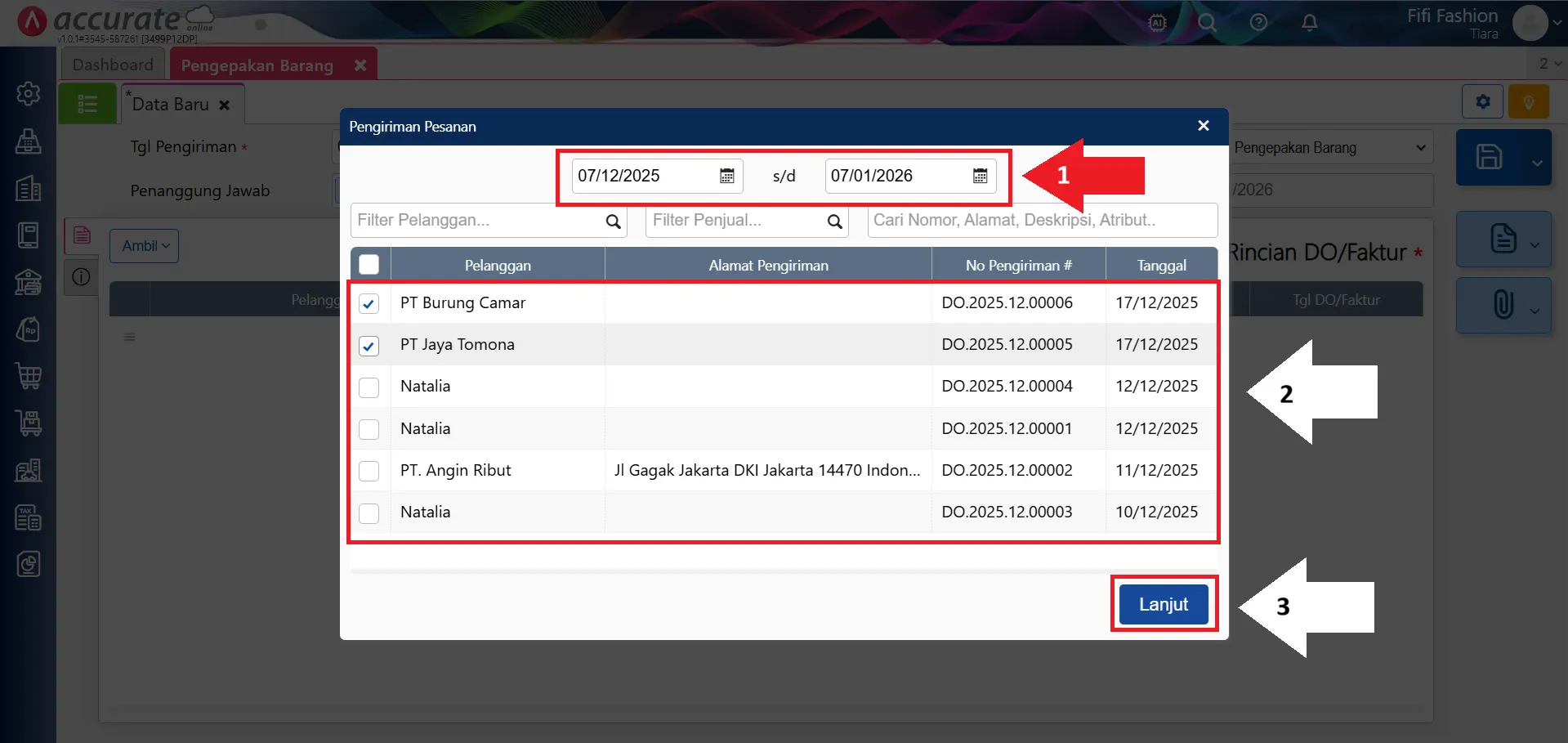Close the Pengiriman Pesanan dialog

[1203, 126]
